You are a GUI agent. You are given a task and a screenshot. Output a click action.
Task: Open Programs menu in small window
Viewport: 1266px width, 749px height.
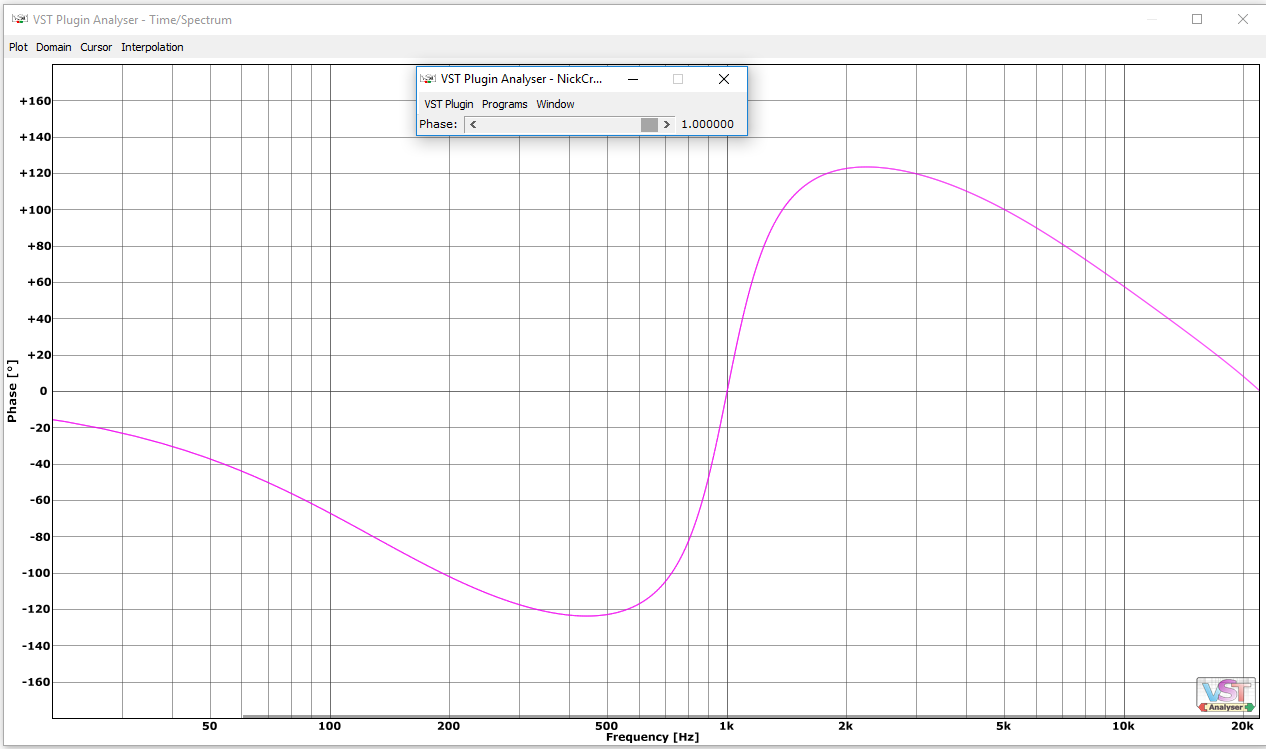pyautogui.click(x=505, y=104)
